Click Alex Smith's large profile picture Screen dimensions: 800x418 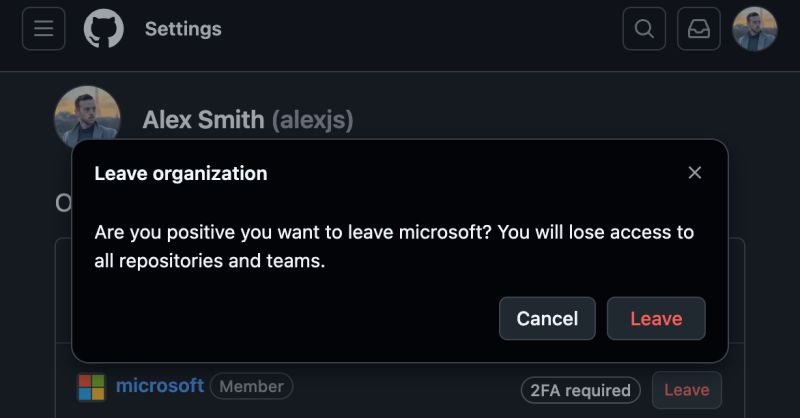click(x=87, y=115)
